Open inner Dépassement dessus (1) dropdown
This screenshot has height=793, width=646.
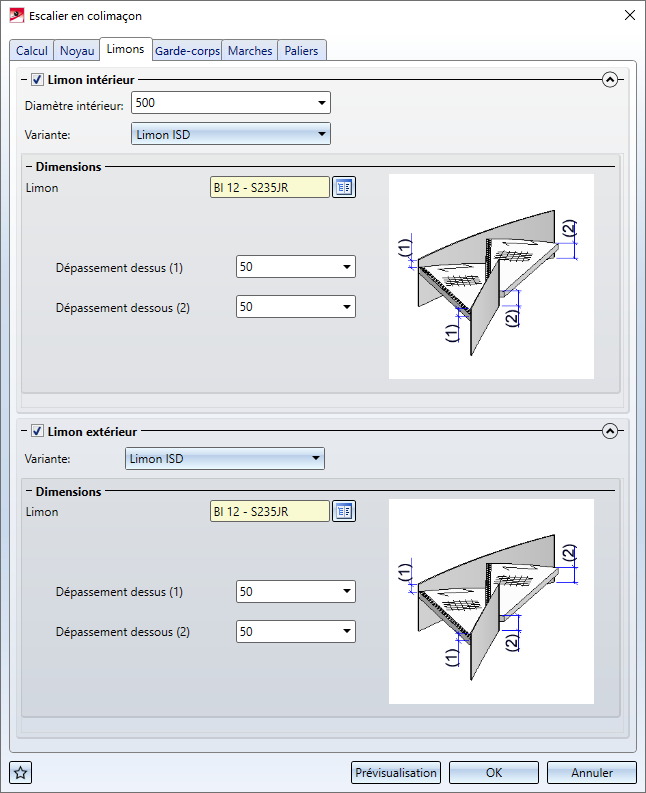point(347,267)
